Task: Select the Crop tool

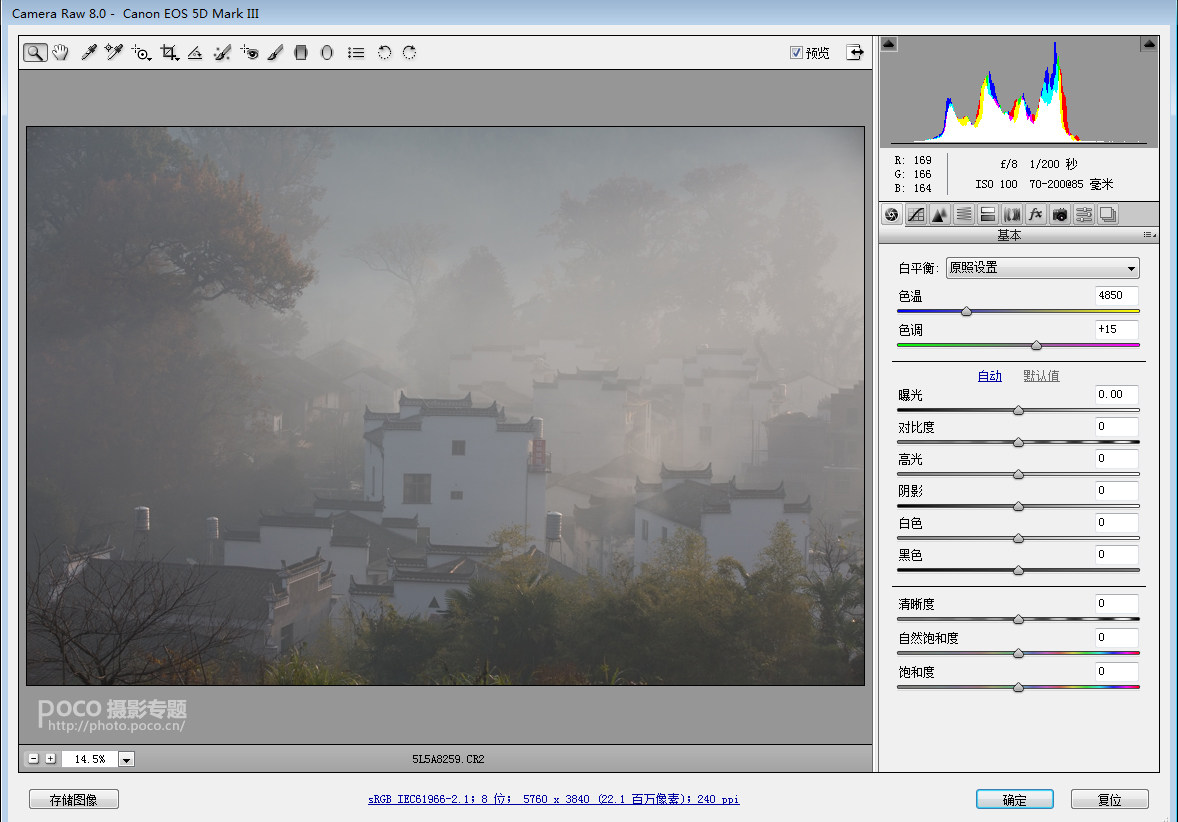Action: [169, 53]
